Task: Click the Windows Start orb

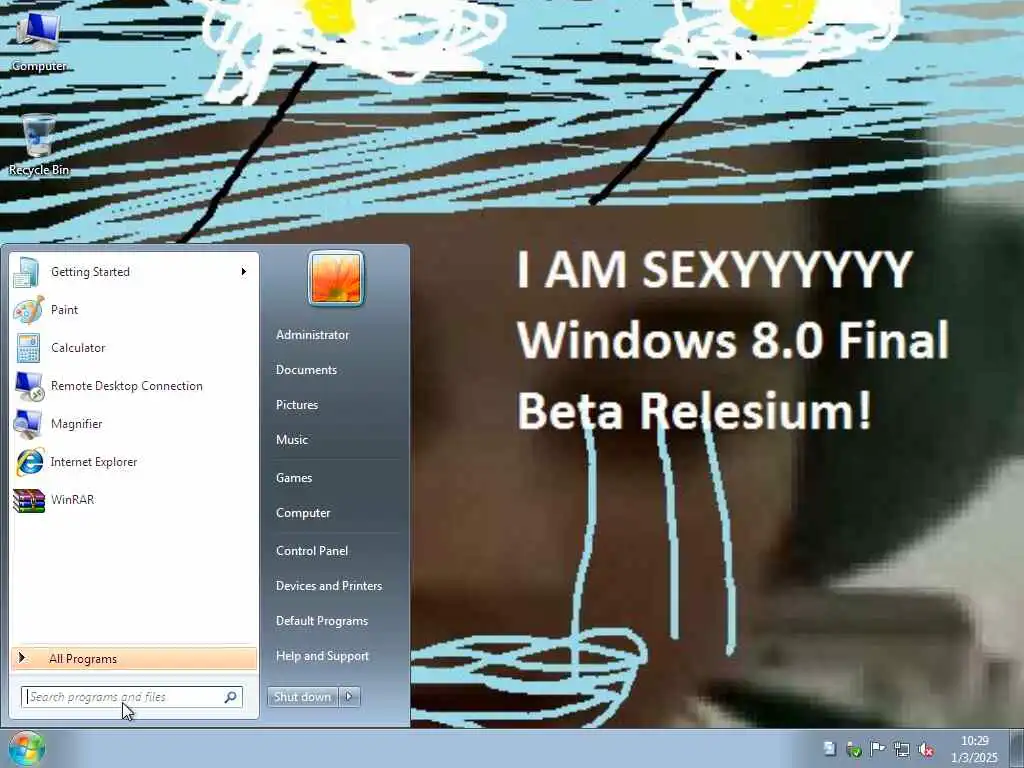Action: point(26,748)
